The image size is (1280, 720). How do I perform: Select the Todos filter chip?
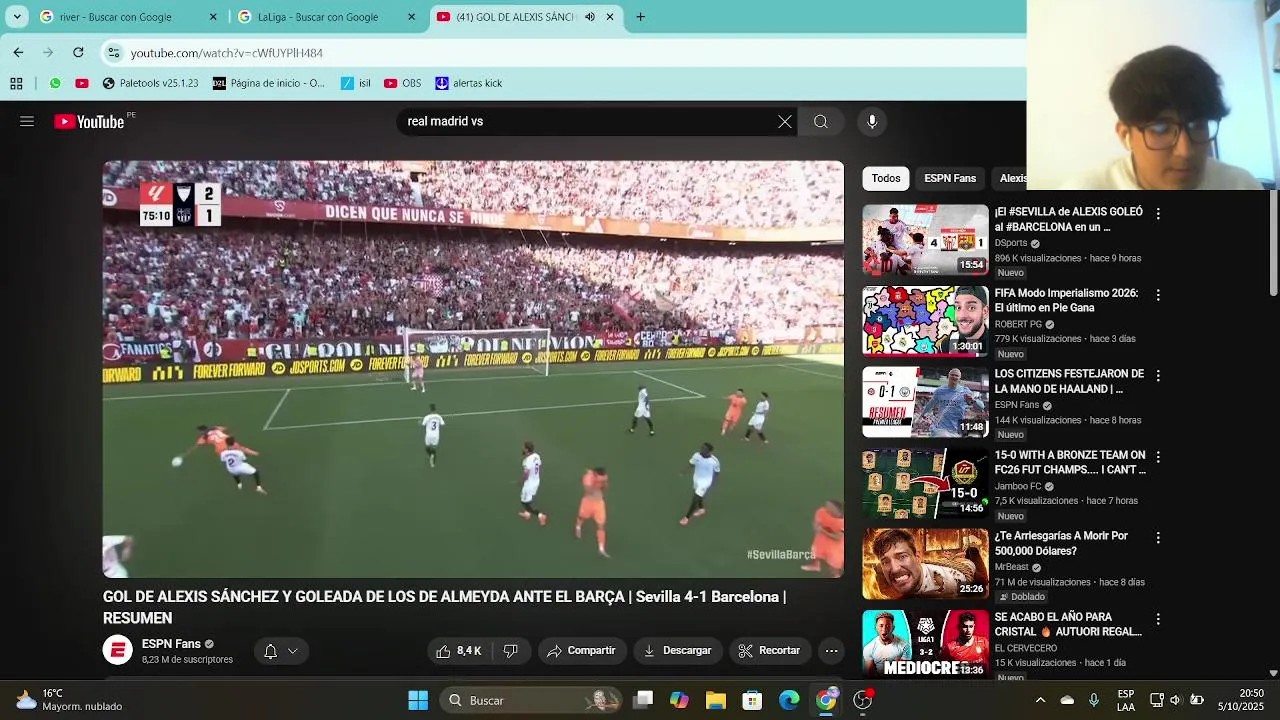point(886,178)
